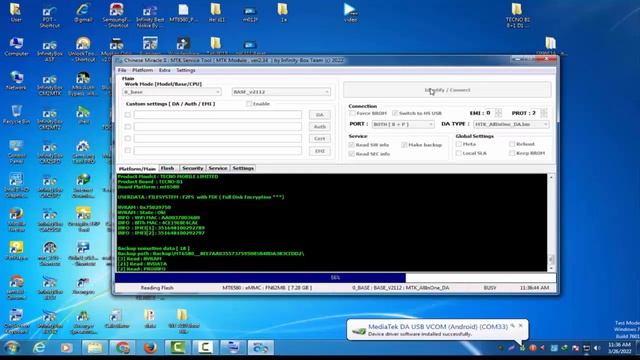This screenshot has width=640, height=360.
Task: Open Google Chrome from the taskbar
Action: pyautogui.click(x=122, y=347)
